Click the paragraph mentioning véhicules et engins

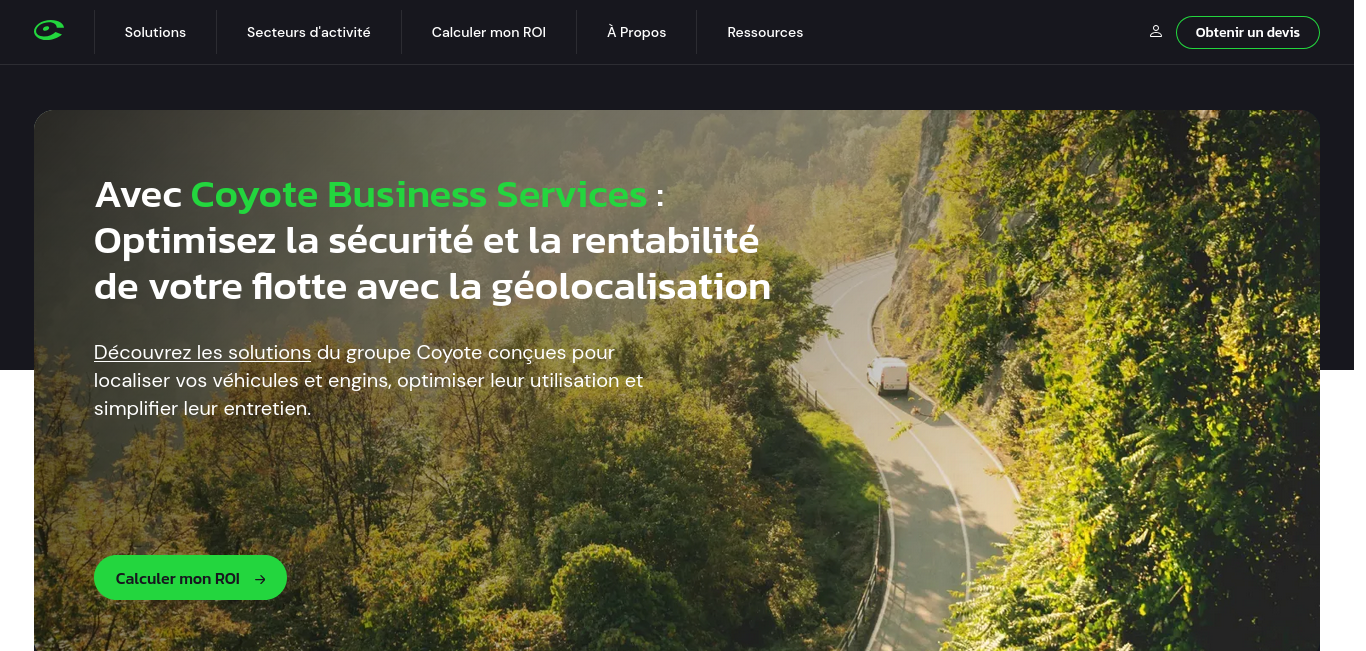(x=369, y=380)
